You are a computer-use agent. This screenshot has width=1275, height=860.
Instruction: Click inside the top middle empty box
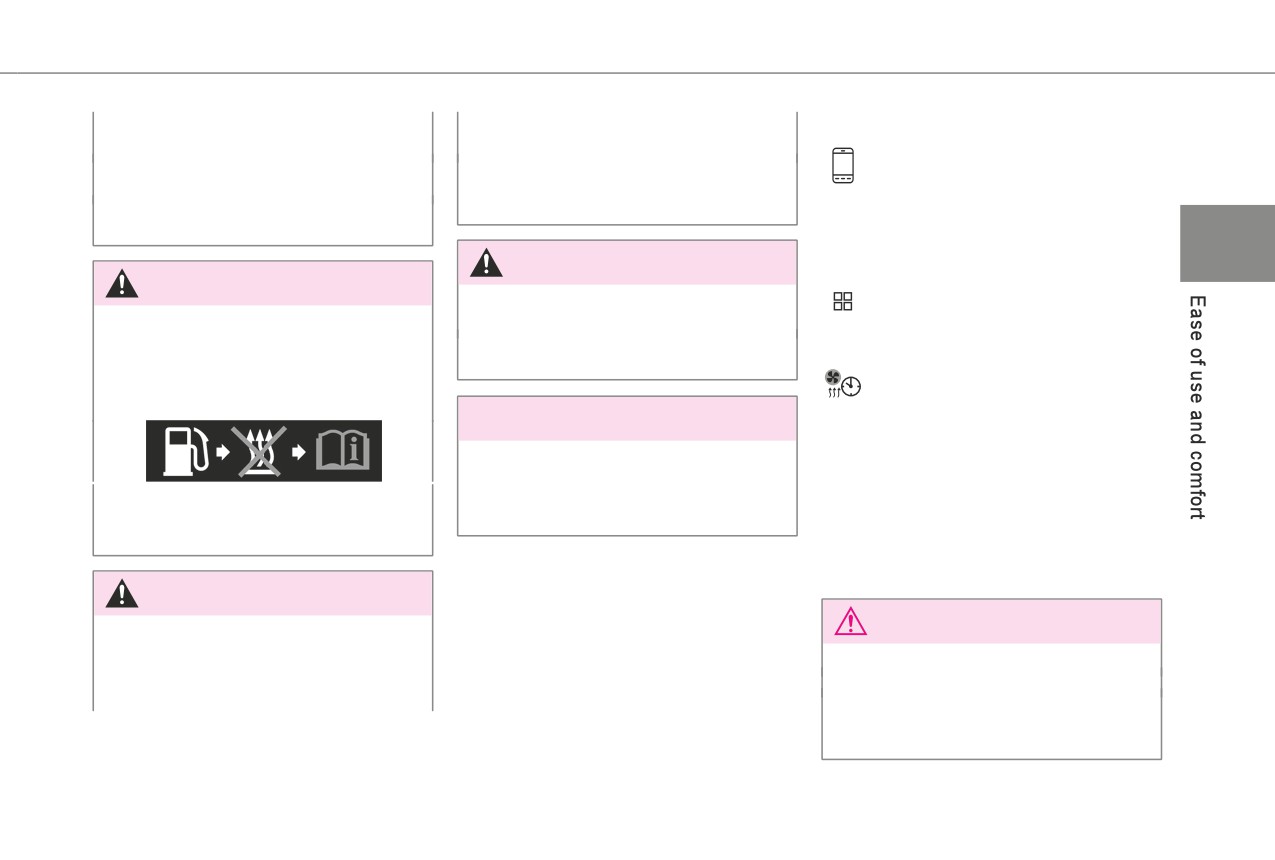(627, 168)
